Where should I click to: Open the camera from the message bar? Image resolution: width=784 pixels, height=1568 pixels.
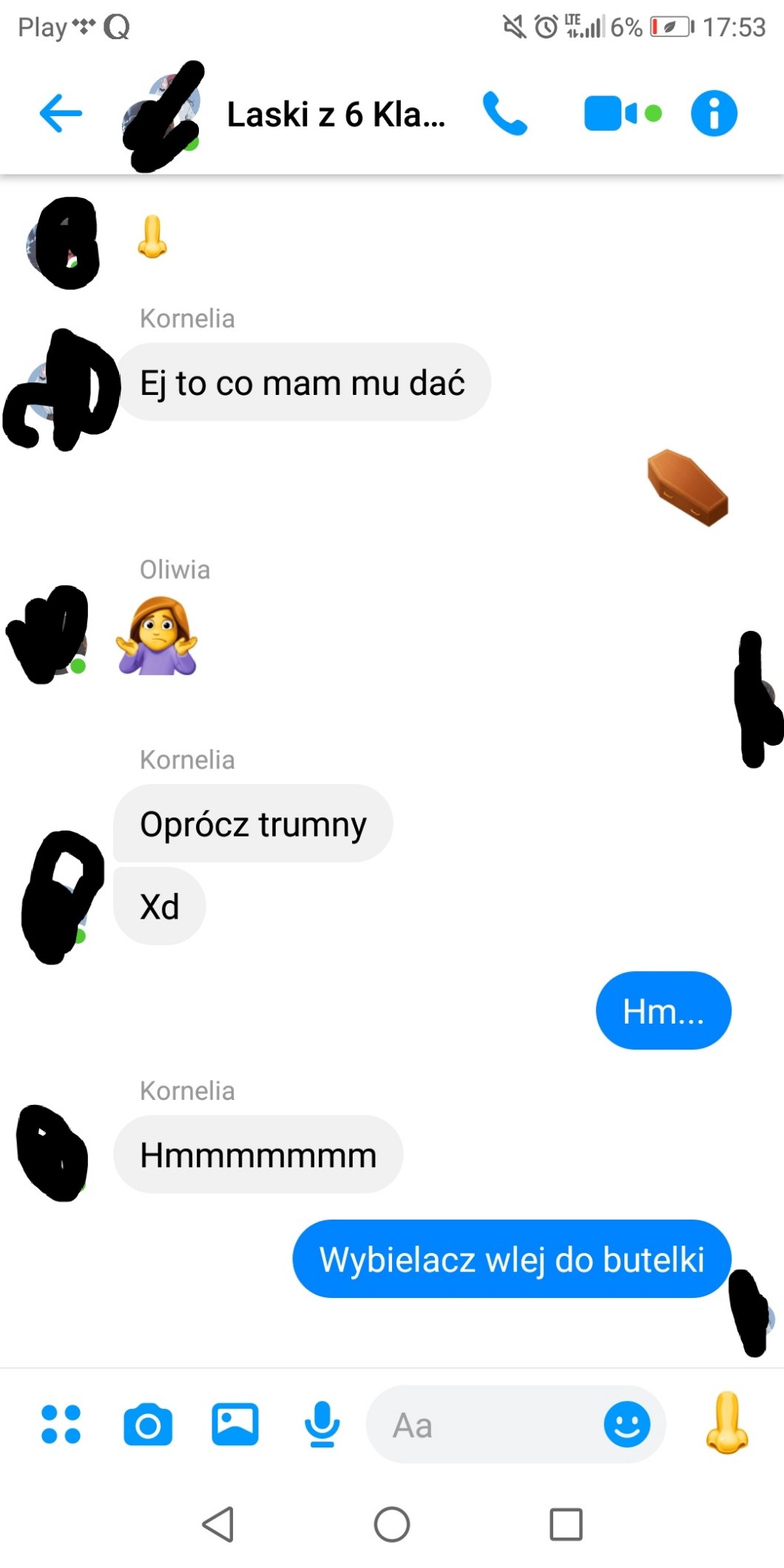[148, 1424]
